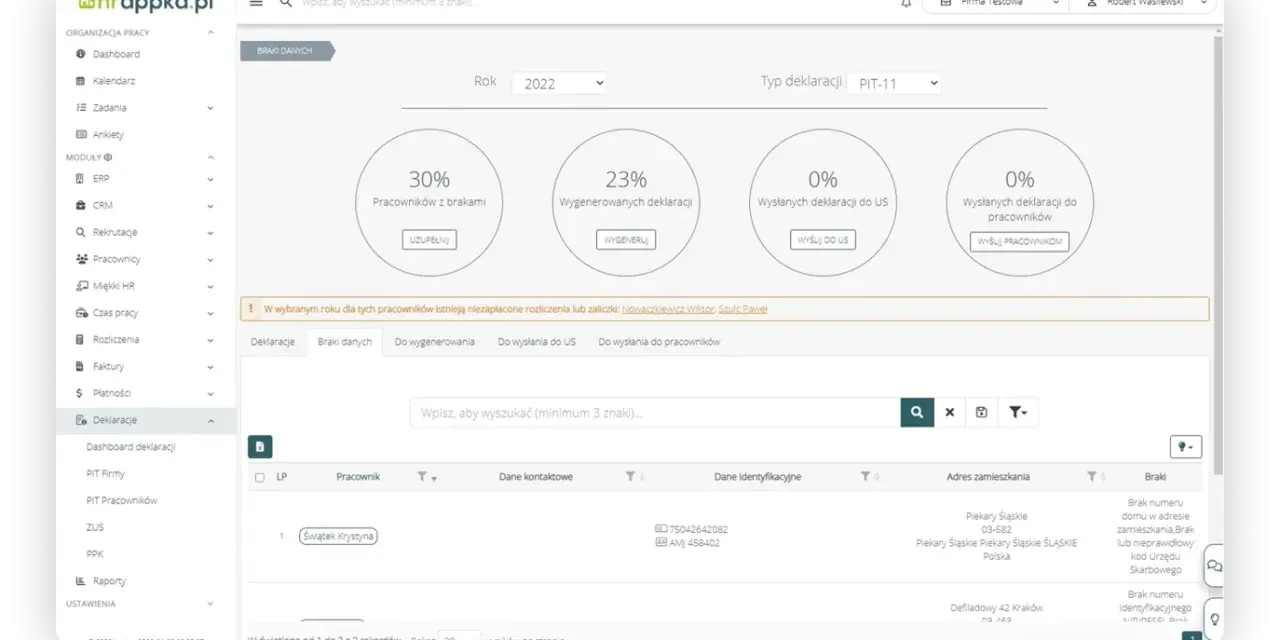Screen dimensions: 1280x640
Task: Clear the search with the X icon
Action: [950, 412]
